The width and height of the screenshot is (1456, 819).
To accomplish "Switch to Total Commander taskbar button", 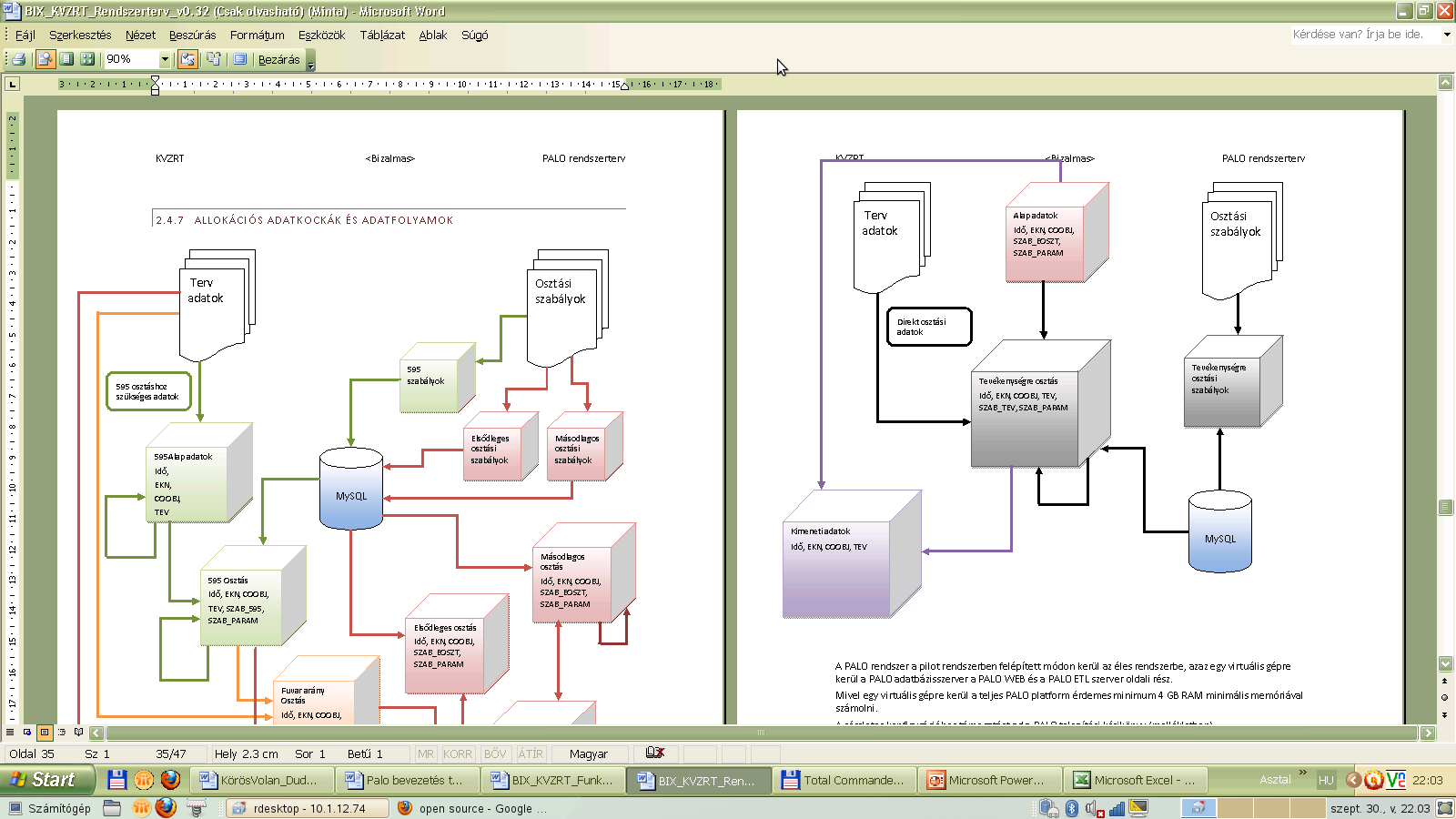I will [844, 780].
